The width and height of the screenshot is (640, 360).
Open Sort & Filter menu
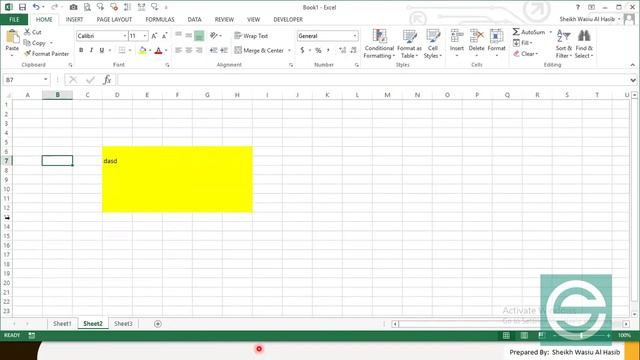(564, 44)
